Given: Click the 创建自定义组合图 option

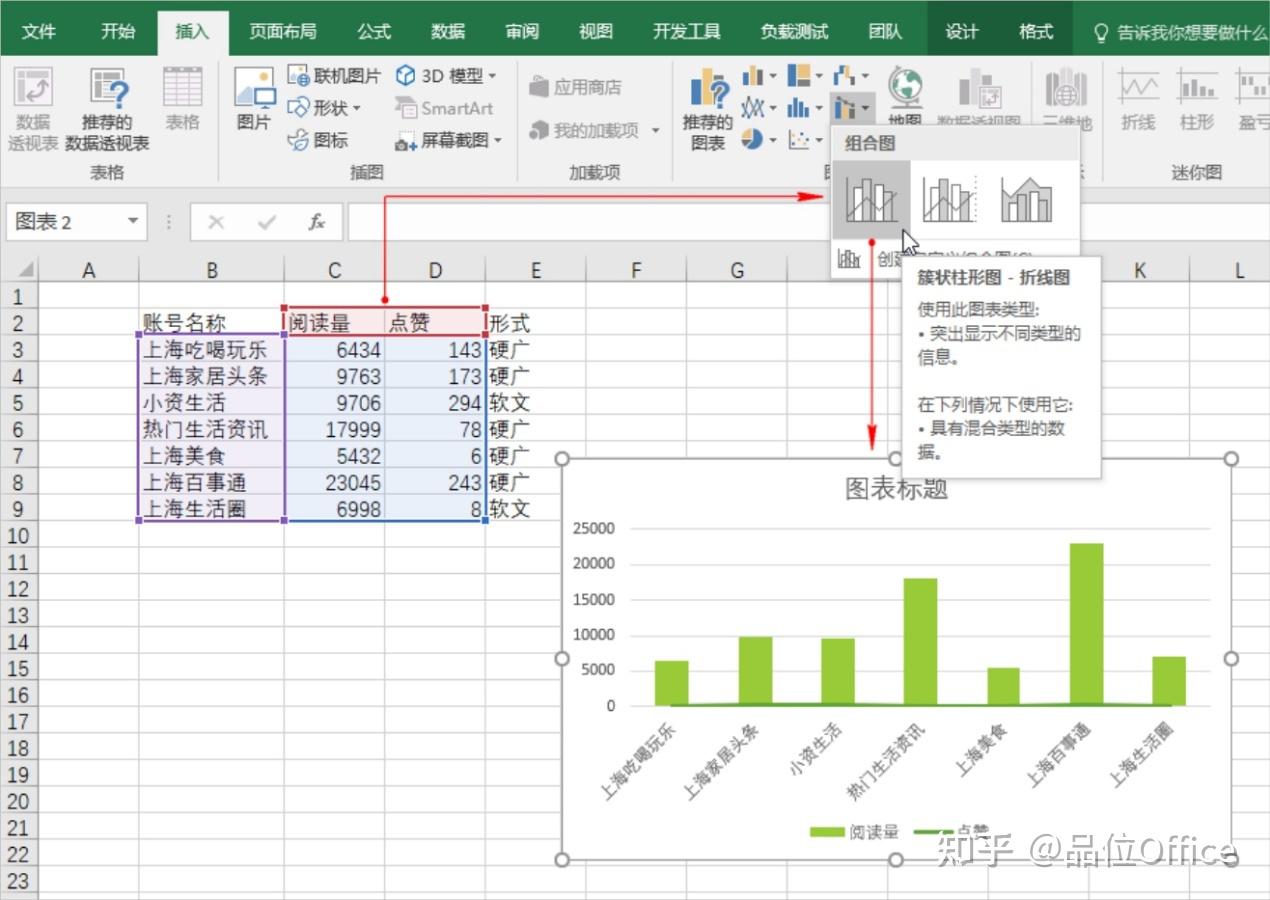Looking at the screenshot, I should pyautogui.click(x=870, y=259).
